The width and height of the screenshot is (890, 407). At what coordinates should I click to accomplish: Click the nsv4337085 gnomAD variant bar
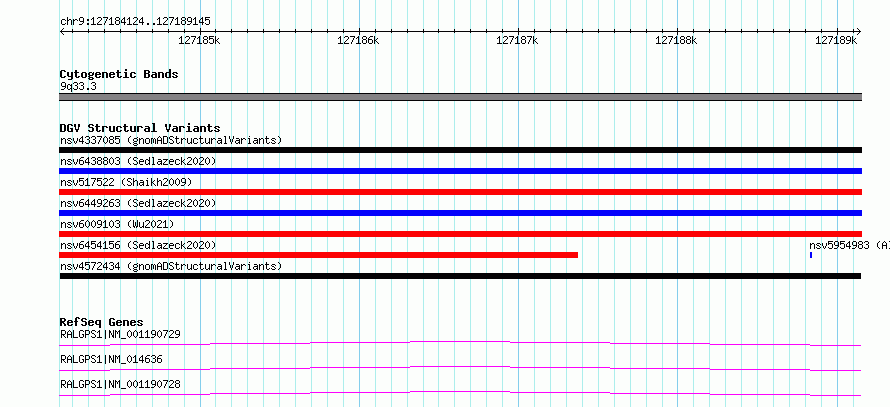[460, 150]
